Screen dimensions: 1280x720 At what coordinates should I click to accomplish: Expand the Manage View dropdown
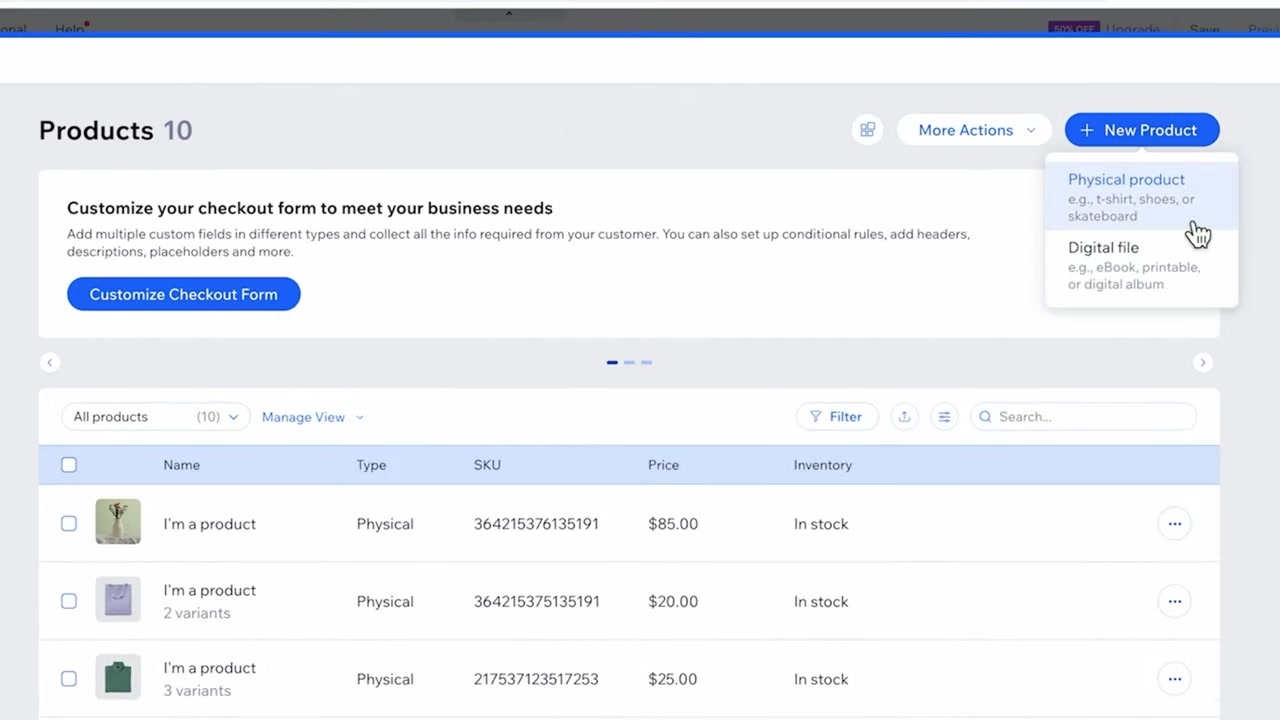313,417
